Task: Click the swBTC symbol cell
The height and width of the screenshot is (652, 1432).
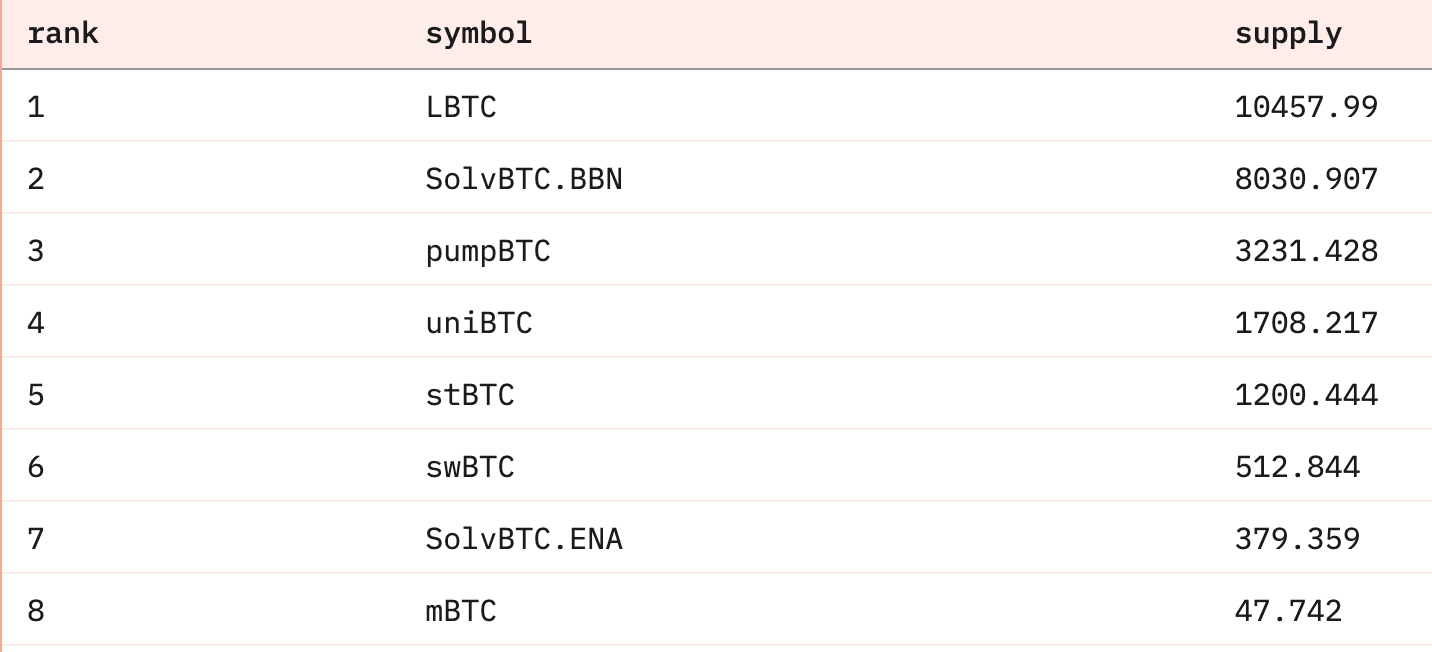Action: click(470, 467)
